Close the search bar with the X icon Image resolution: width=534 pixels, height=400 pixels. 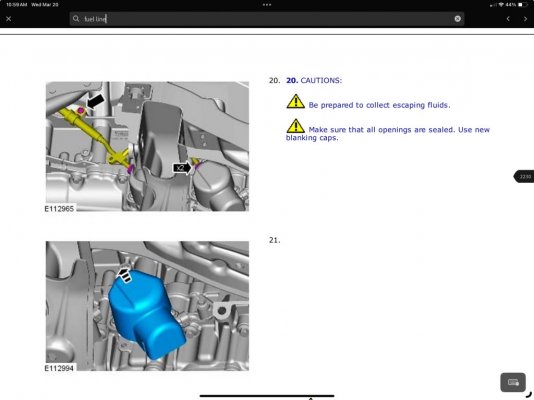coord(9,19)
